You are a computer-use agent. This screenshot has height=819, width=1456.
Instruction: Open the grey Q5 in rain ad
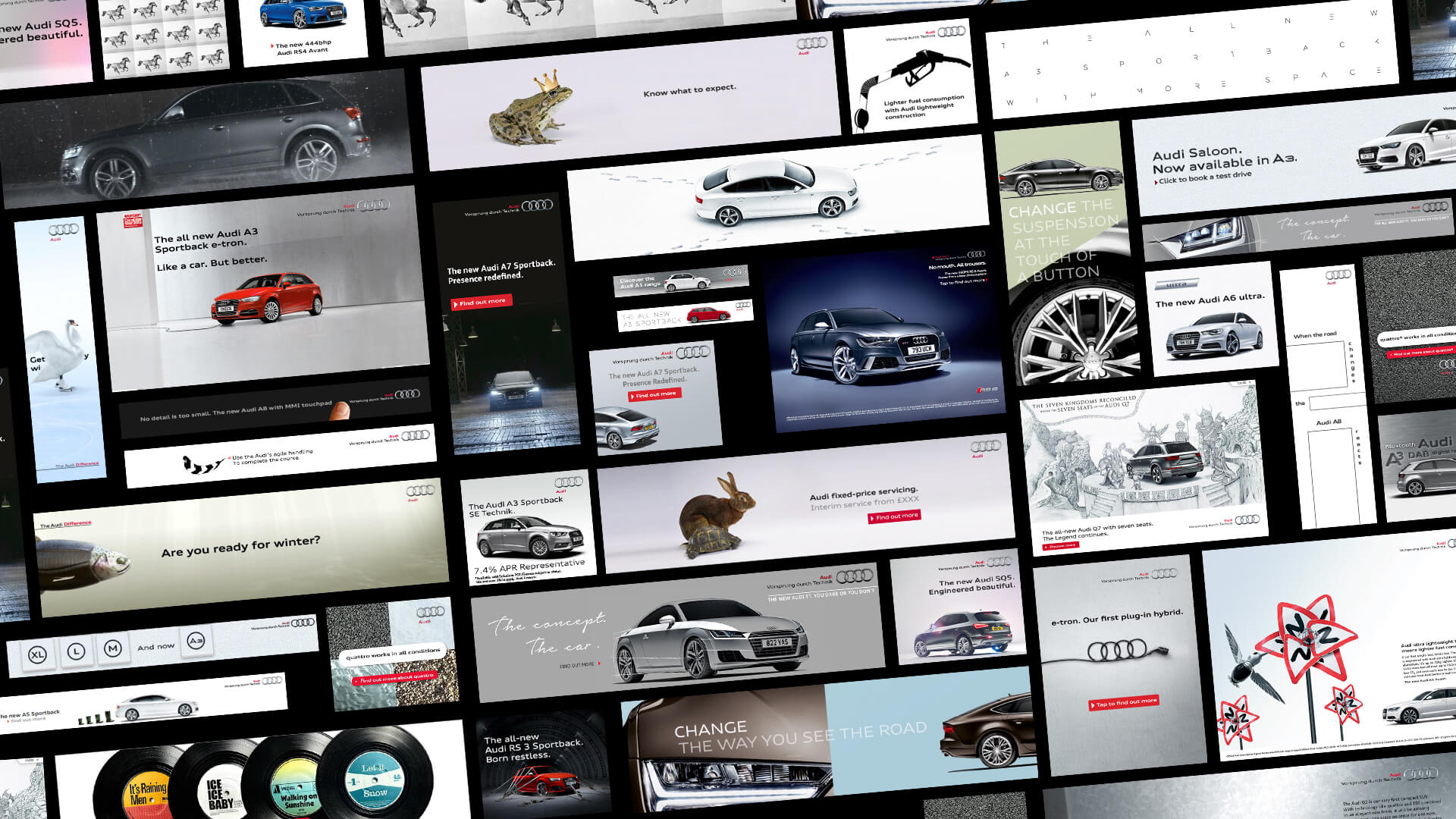point(205,138)
